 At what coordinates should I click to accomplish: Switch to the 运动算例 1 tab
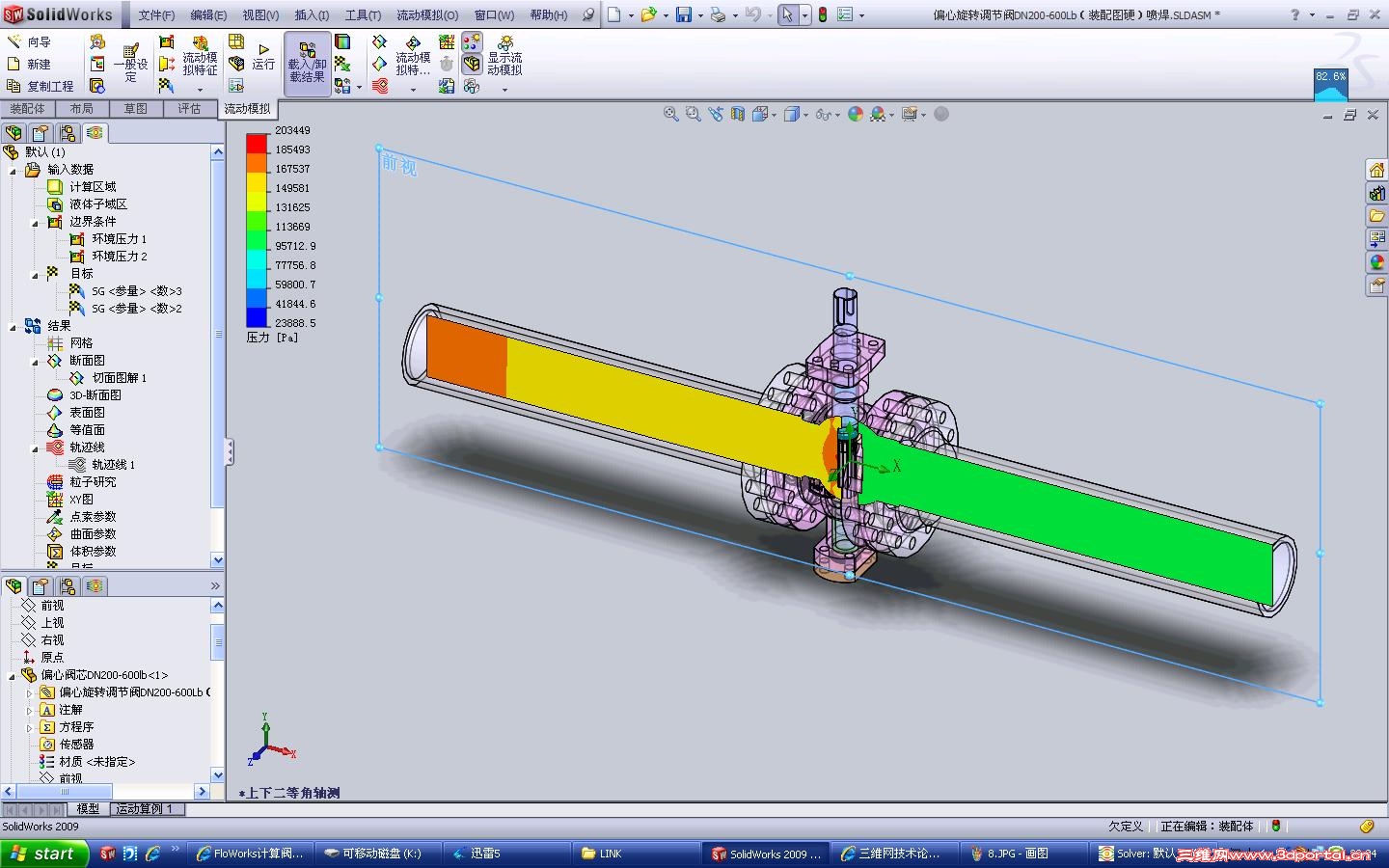145,809
